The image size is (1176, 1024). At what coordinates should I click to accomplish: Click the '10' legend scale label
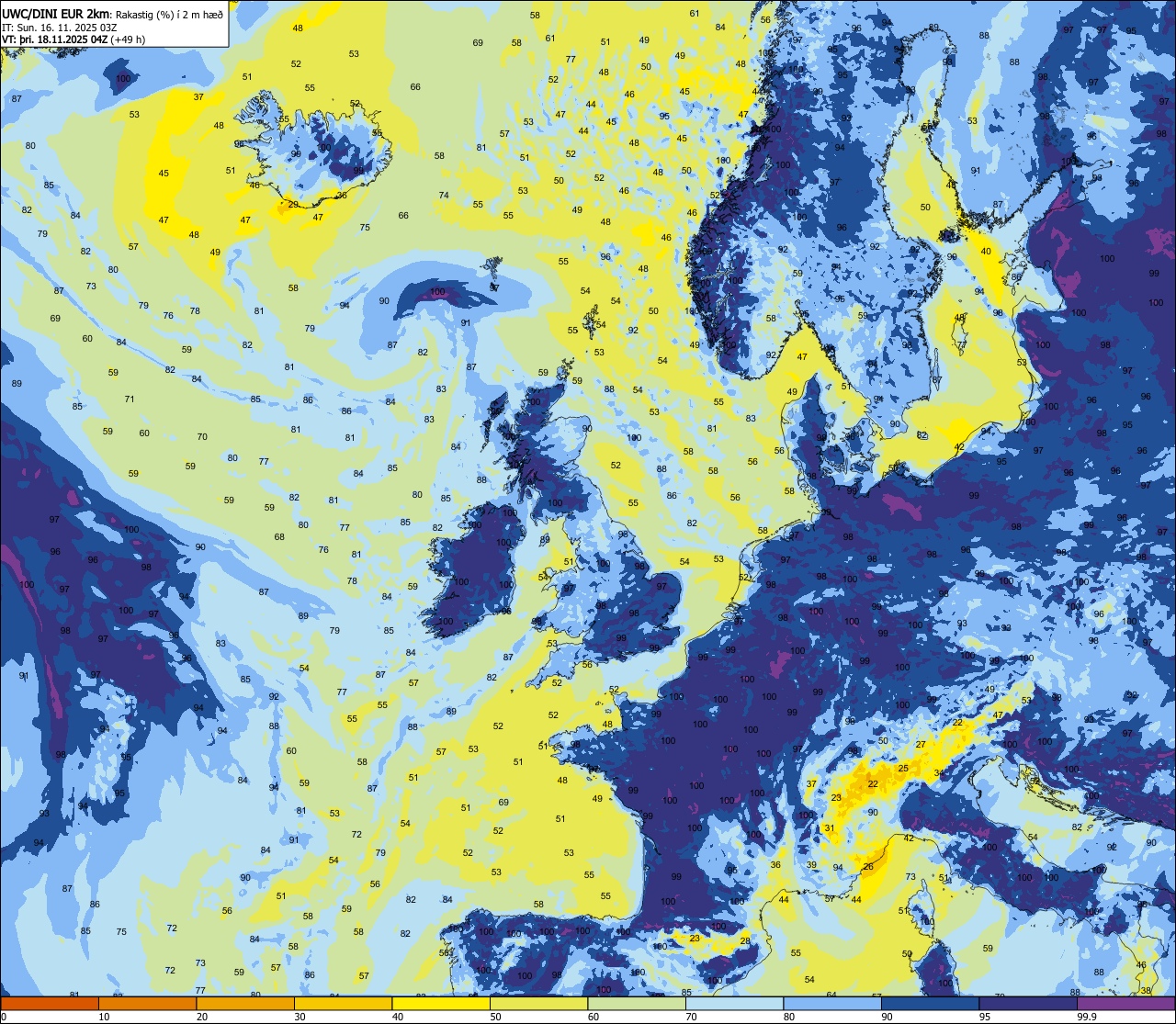(x=104, y=1017)
